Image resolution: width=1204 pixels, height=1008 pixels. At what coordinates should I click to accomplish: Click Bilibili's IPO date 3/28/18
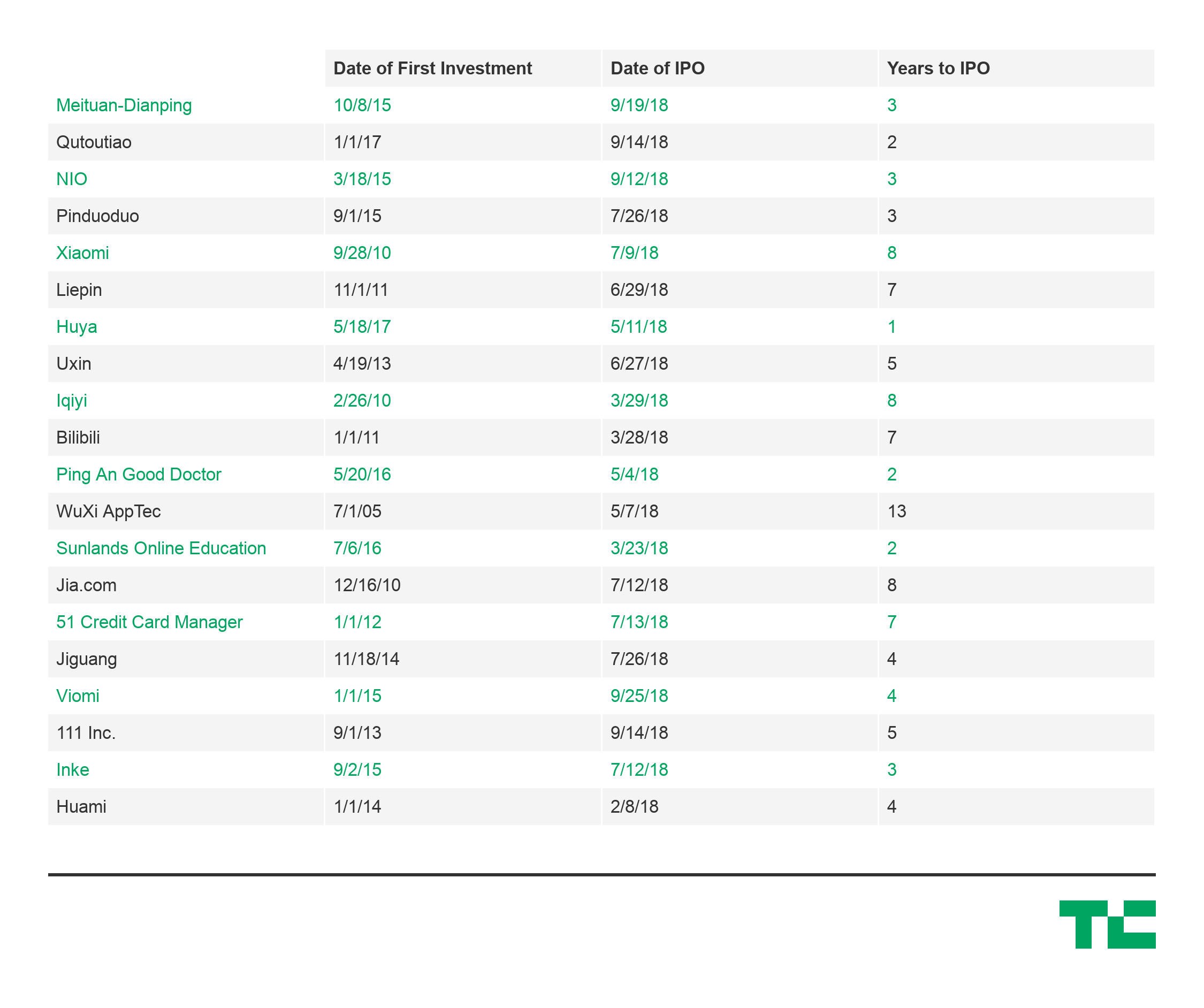pos(639,438)
